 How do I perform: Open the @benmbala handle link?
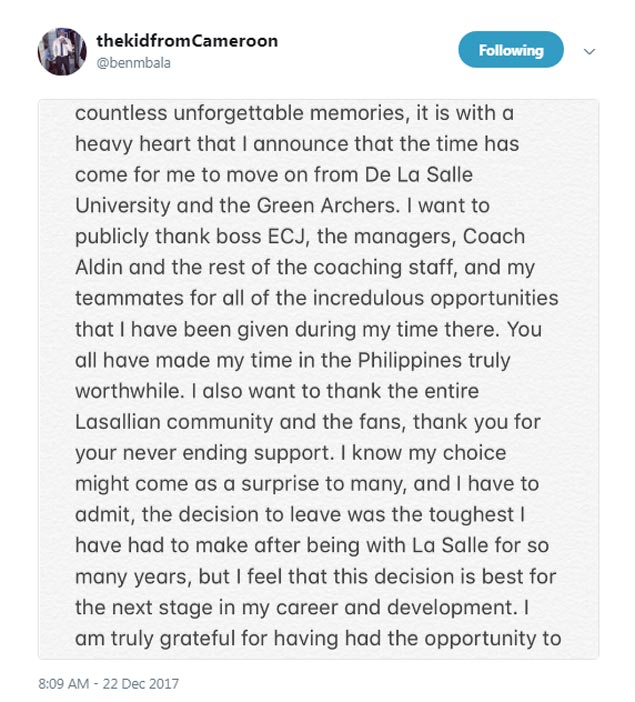point(133,63)
